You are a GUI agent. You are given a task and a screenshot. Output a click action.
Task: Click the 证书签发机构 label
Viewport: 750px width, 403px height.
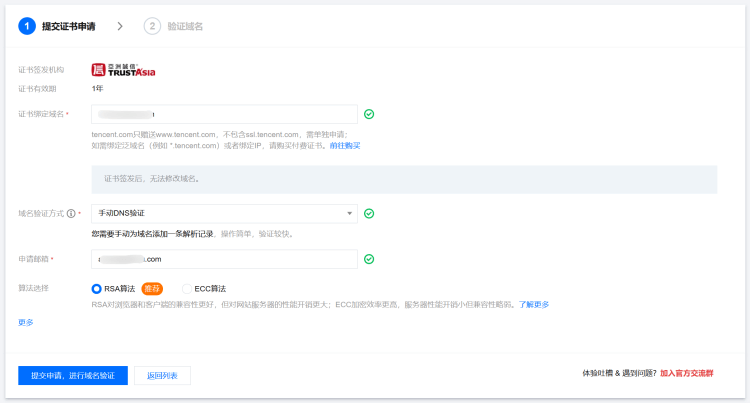tap(41, 70)
